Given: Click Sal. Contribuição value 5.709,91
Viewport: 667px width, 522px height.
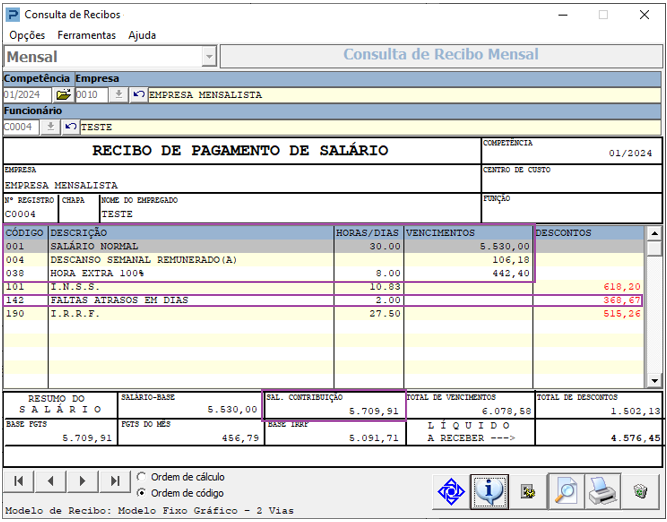Looking at the screenshot, I should tap(374, 411).
